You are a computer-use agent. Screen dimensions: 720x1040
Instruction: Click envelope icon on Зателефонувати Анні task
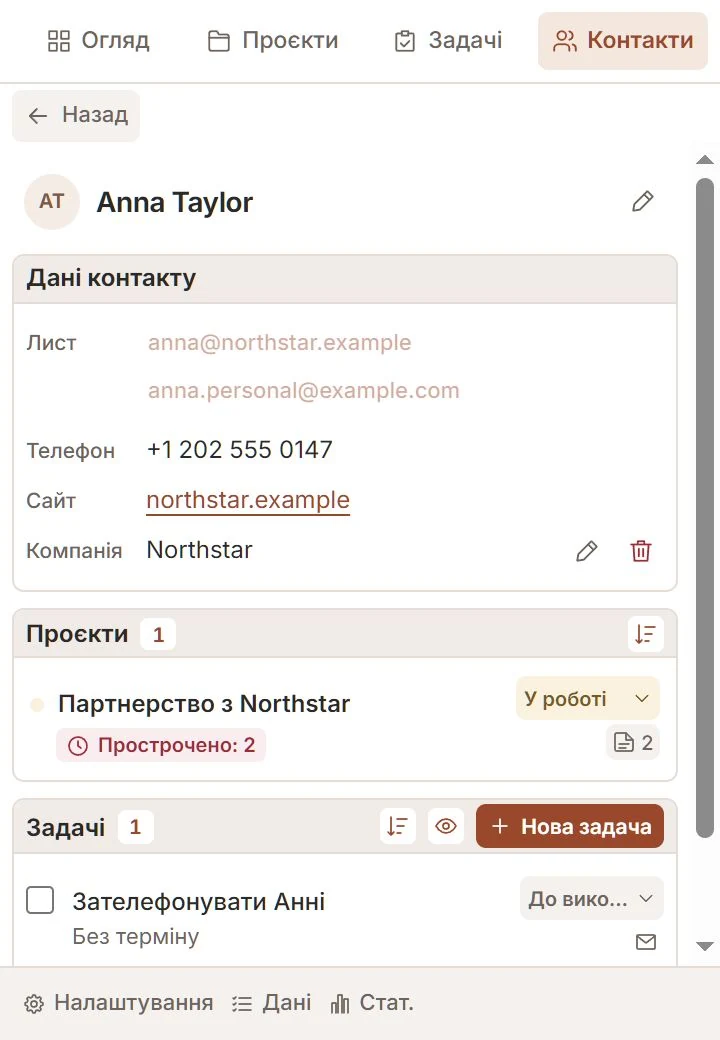pyautogui.click(x=646, y=942)
